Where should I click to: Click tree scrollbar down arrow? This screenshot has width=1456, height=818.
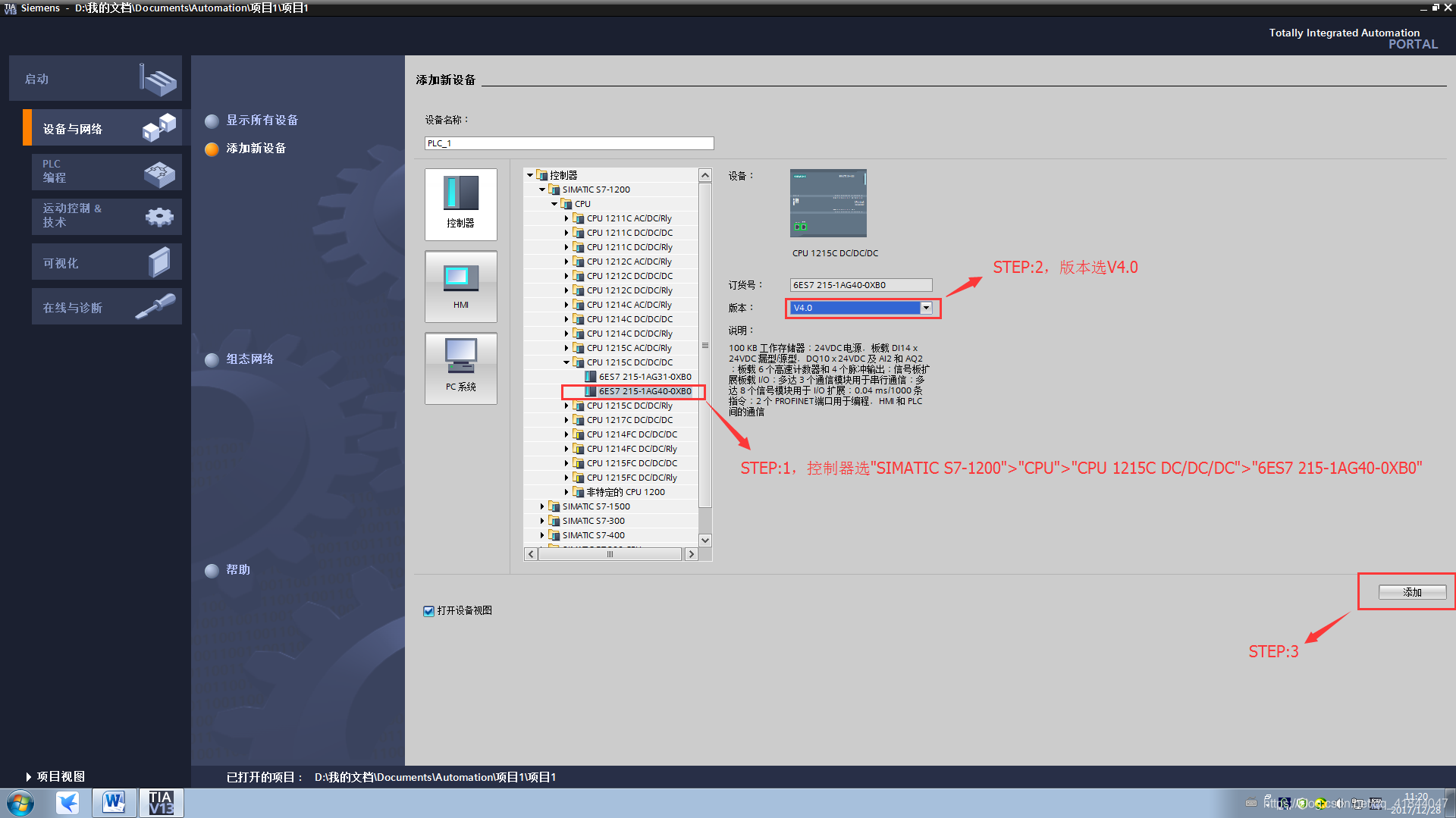(705, 540)
